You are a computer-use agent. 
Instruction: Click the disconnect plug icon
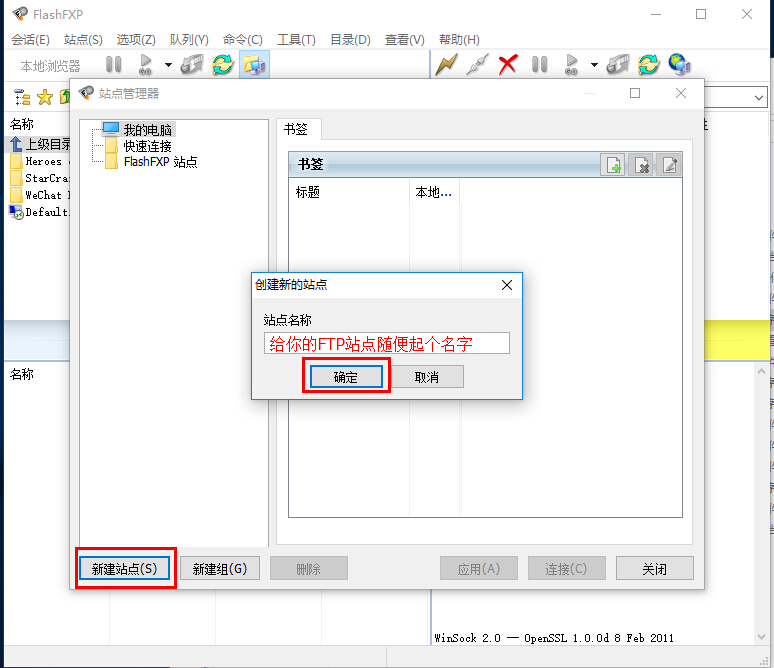(x=477, y=65)
